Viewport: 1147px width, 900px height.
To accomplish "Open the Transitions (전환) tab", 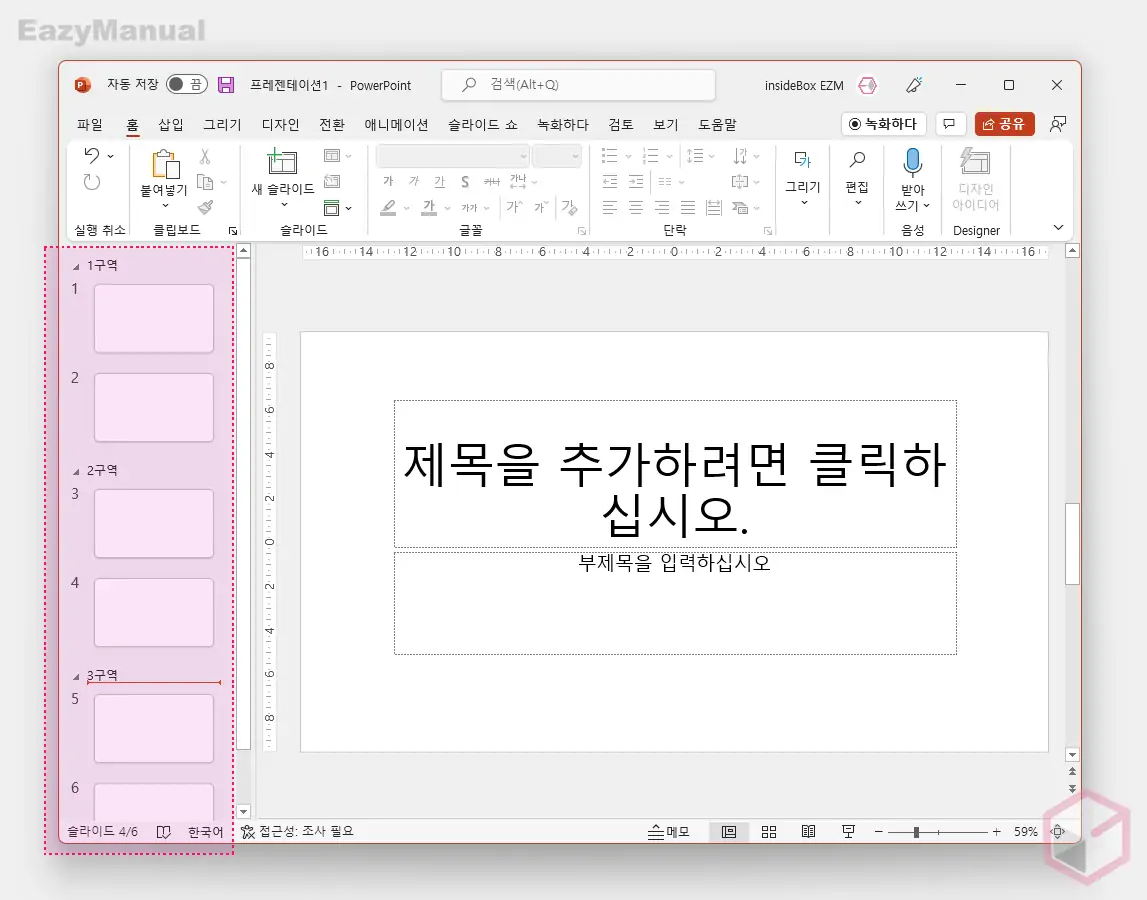I will [332, 125].
